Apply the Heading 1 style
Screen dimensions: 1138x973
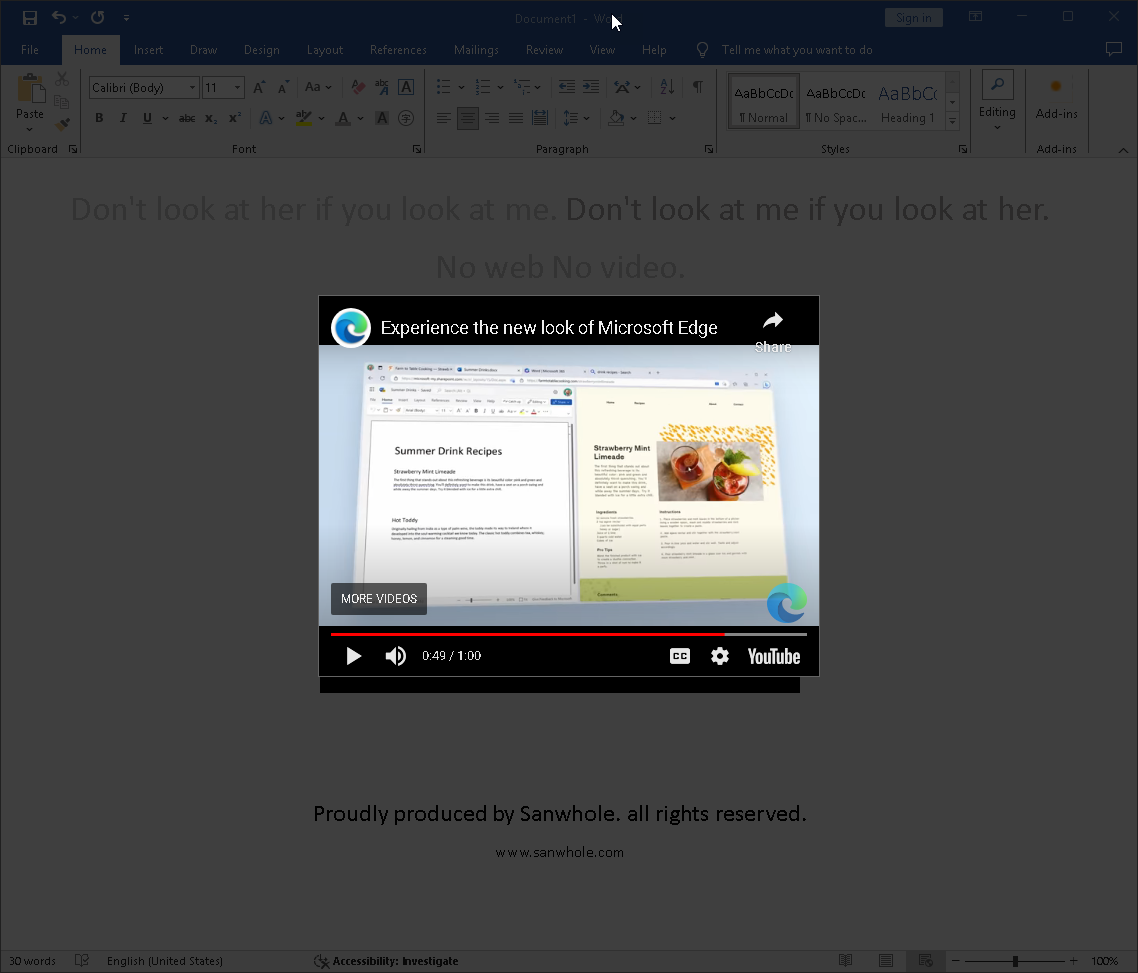pos(907,102)
